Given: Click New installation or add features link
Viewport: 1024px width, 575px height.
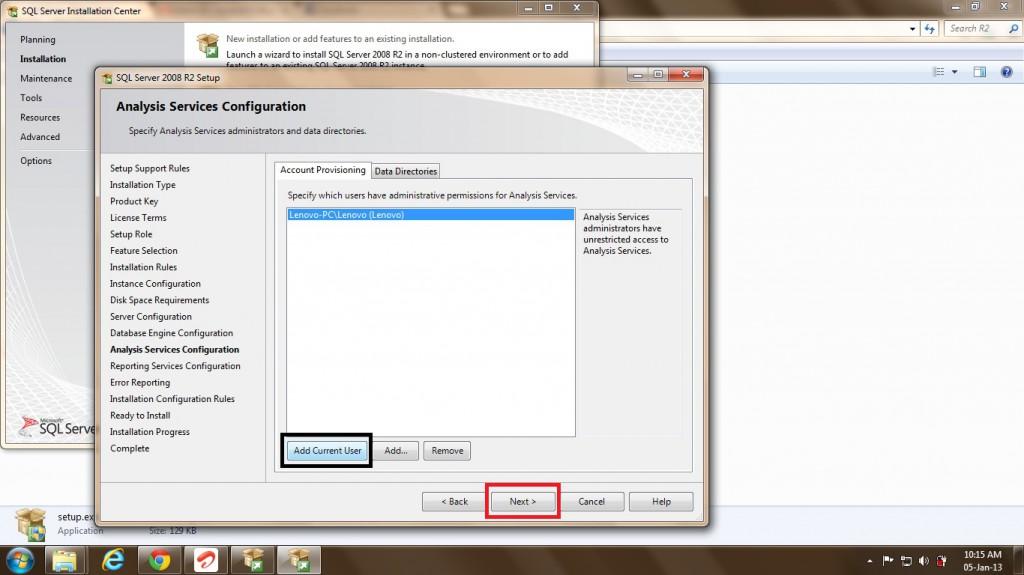Looking at the screenshot, I should coord(340,39).
